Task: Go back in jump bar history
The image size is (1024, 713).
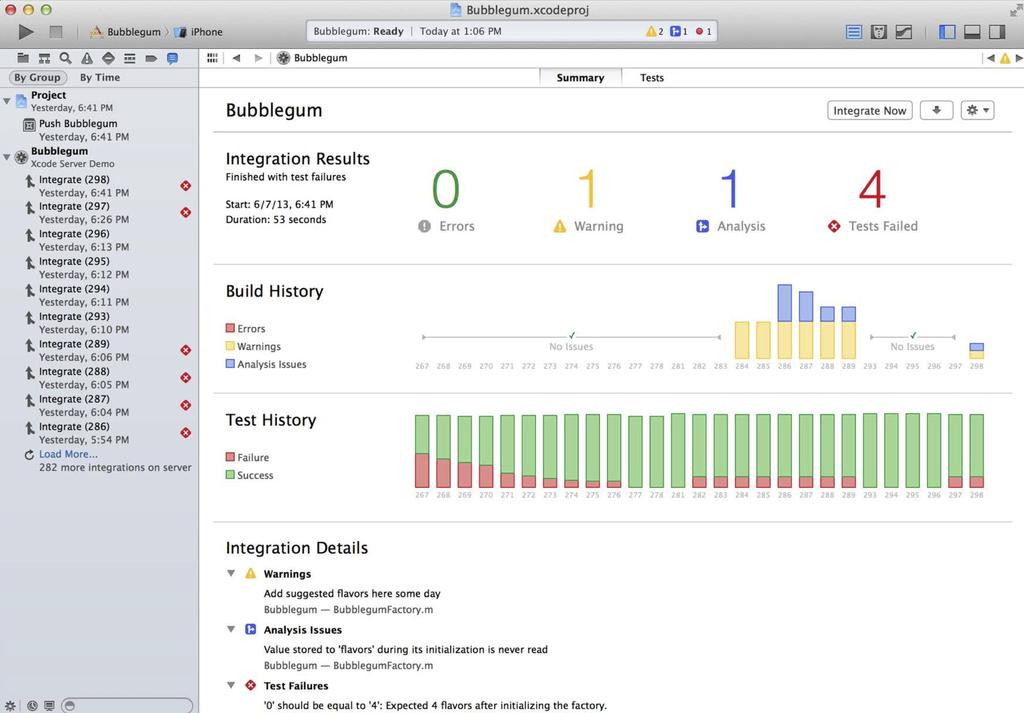Action: tap(236, 58)
